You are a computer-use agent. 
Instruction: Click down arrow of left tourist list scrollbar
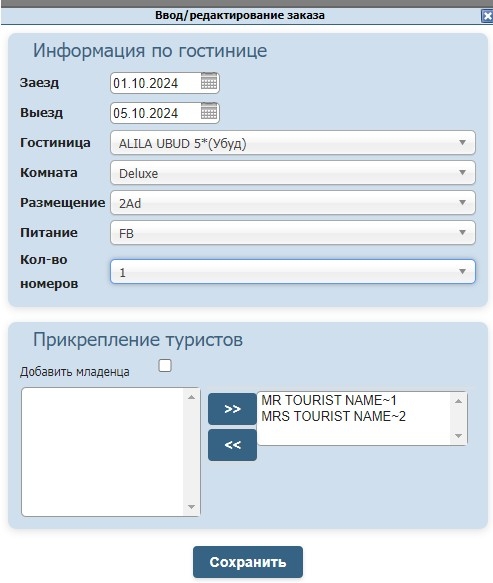[191, 507]
